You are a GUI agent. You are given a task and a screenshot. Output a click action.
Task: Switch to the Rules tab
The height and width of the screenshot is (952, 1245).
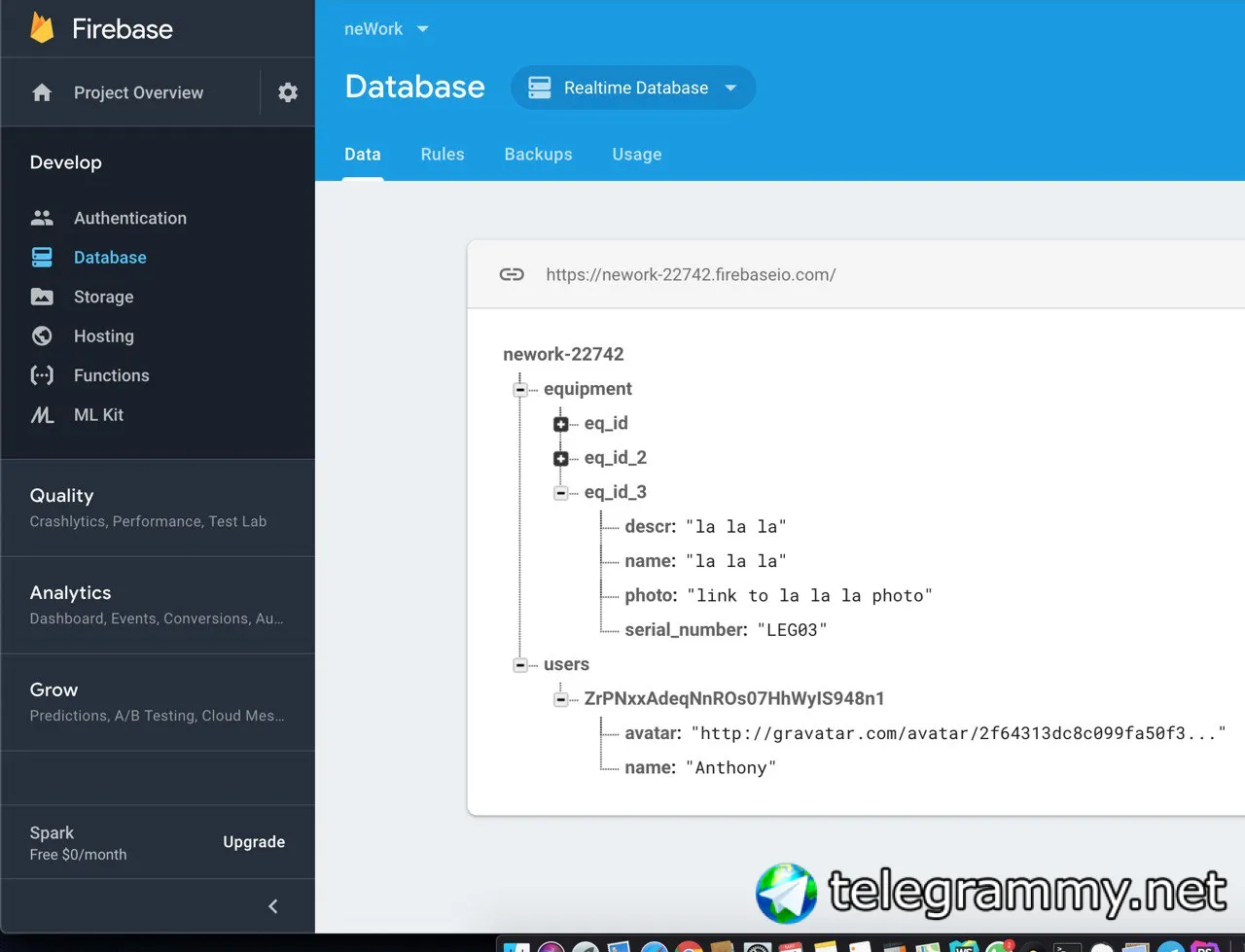click(443, 155)
